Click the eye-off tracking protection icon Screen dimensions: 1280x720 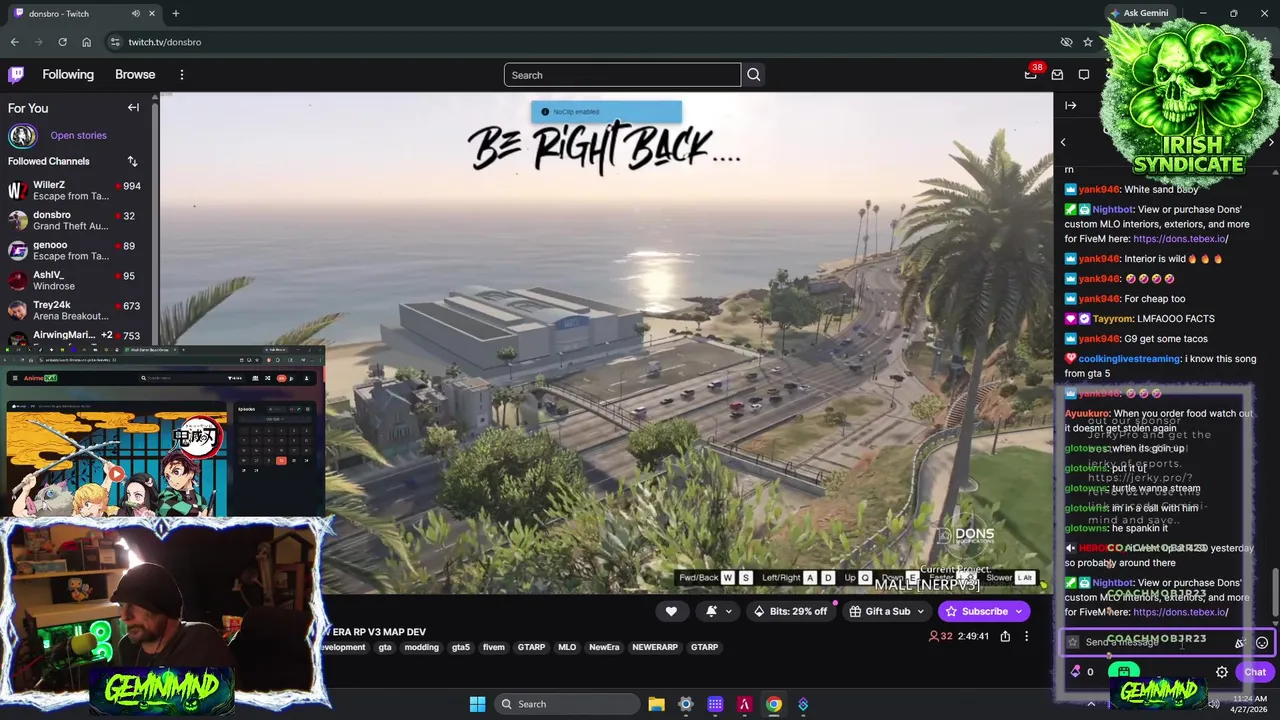point(1066,42)
